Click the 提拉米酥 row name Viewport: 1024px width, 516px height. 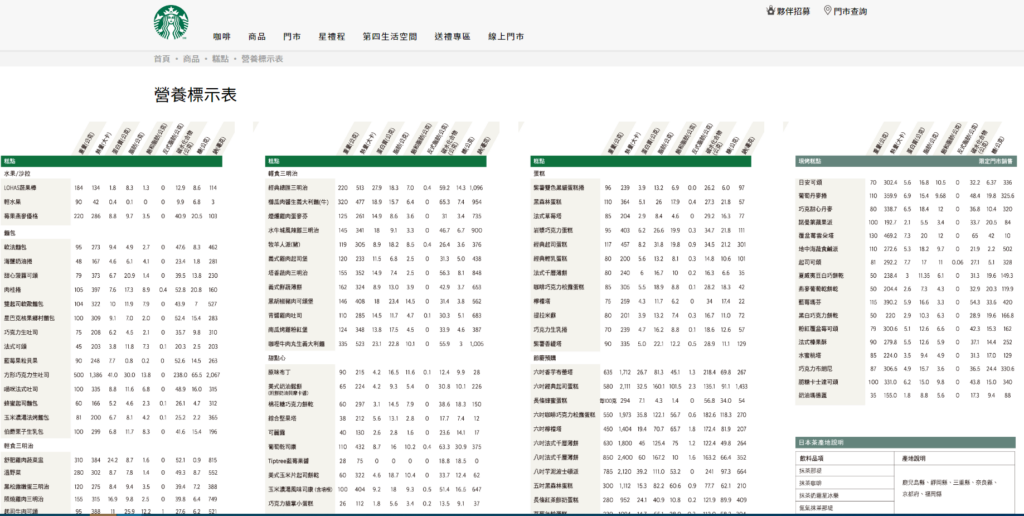[546, 315]
